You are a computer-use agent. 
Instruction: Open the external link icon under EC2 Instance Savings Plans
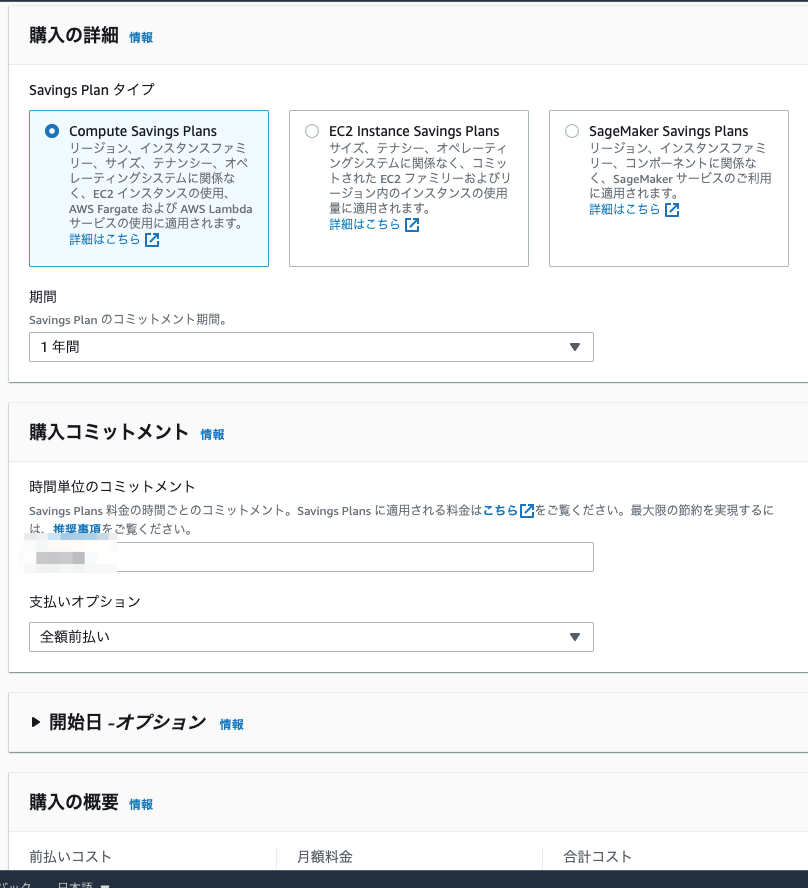pos(412,225)
